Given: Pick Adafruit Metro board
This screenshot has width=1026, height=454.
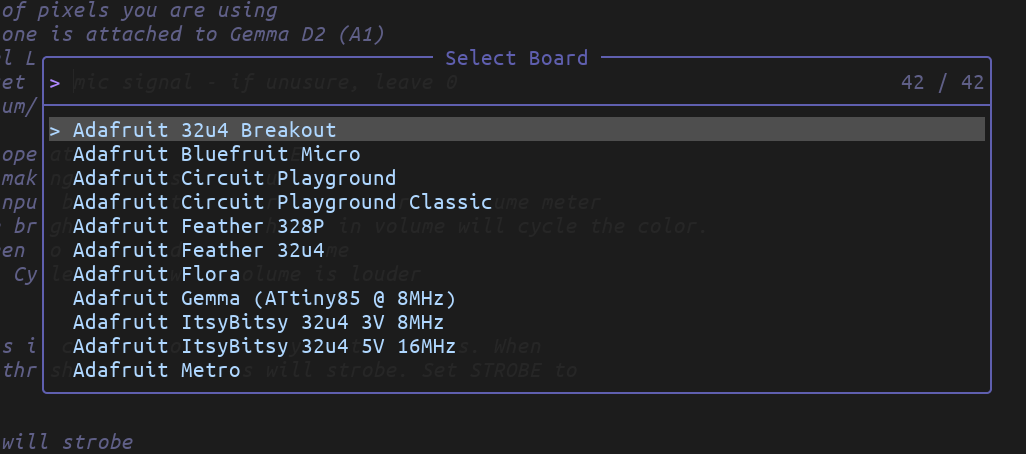Looking at the screenshot, I should 517,370.
